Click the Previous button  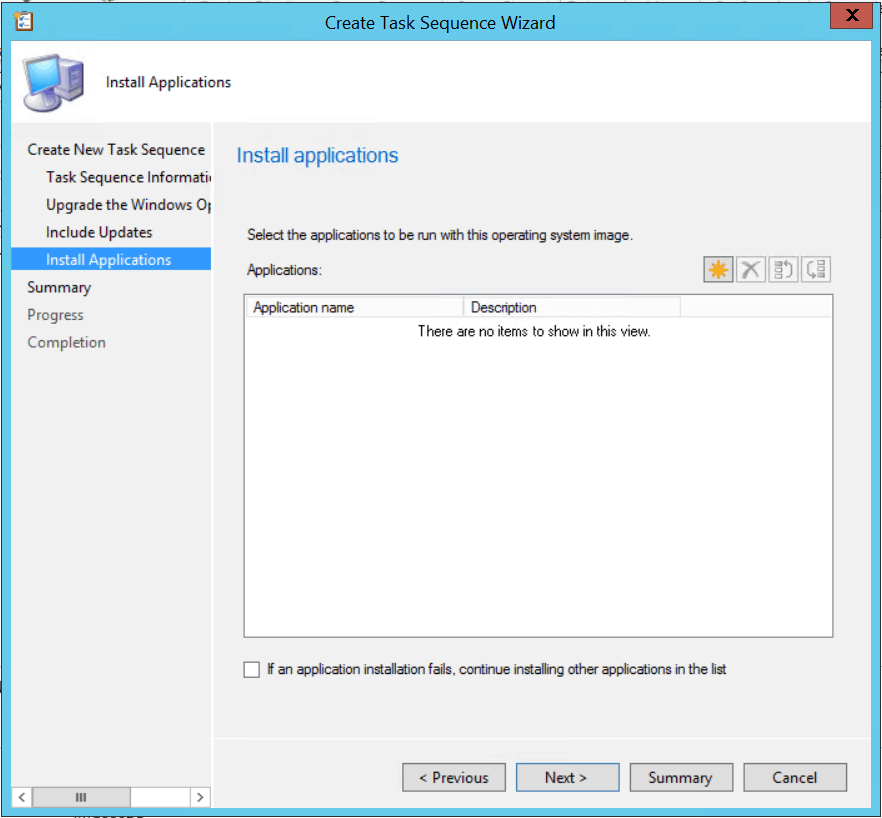click(x=454, y=777)
